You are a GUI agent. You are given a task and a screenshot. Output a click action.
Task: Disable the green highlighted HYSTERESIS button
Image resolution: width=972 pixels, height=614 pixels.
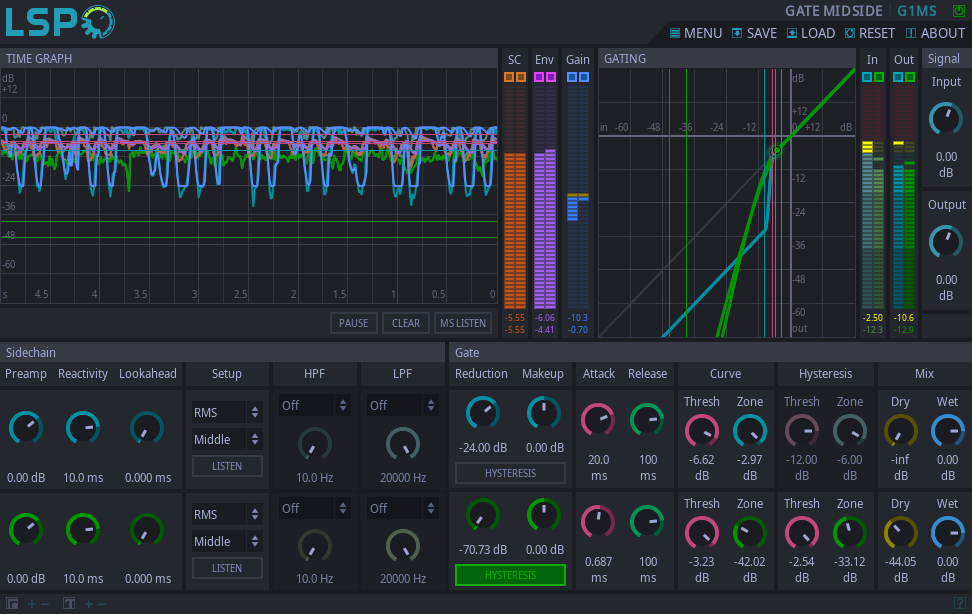tap(510, 575)
